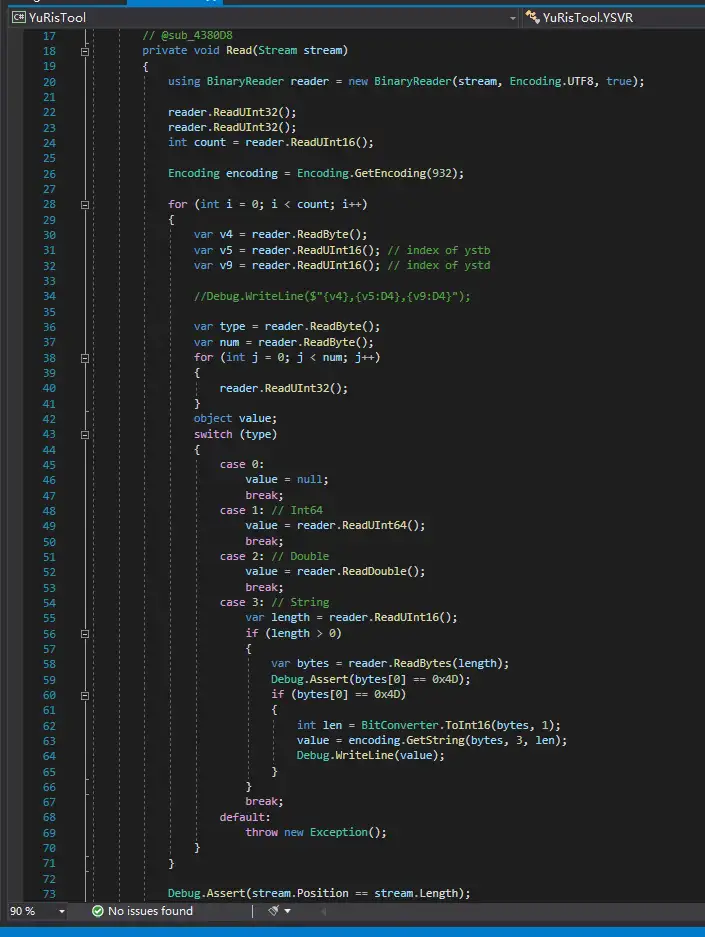This screenshot has width=705, height=937.
Task: Click BinaryReader type name on line 20
Action: [x=242, y=81]
